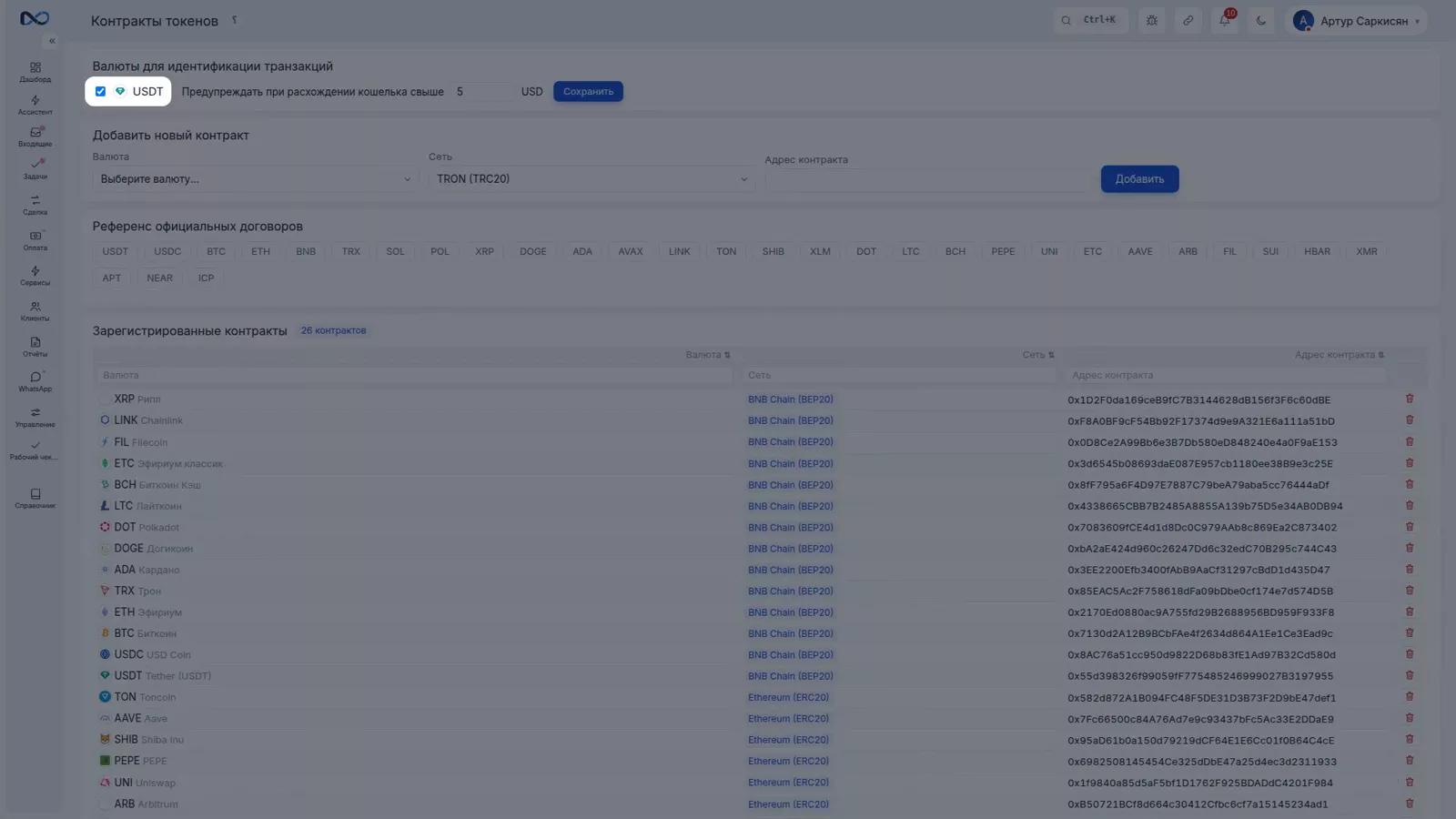
Task: Click Ethereum (ERC20) link in AAVE row
Action: pos(788,719)
